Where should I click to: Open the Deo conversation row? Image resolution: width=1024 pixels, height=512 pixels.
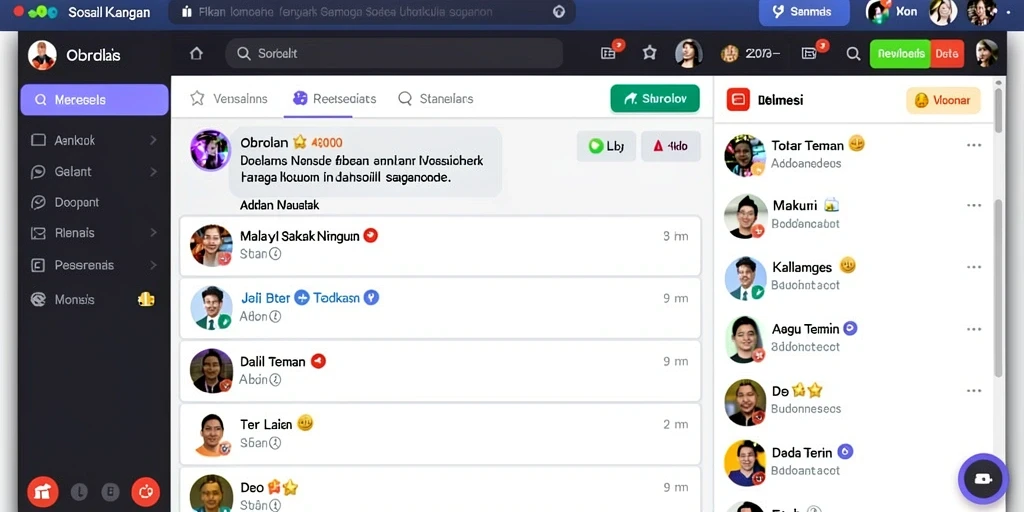[440, 489]
